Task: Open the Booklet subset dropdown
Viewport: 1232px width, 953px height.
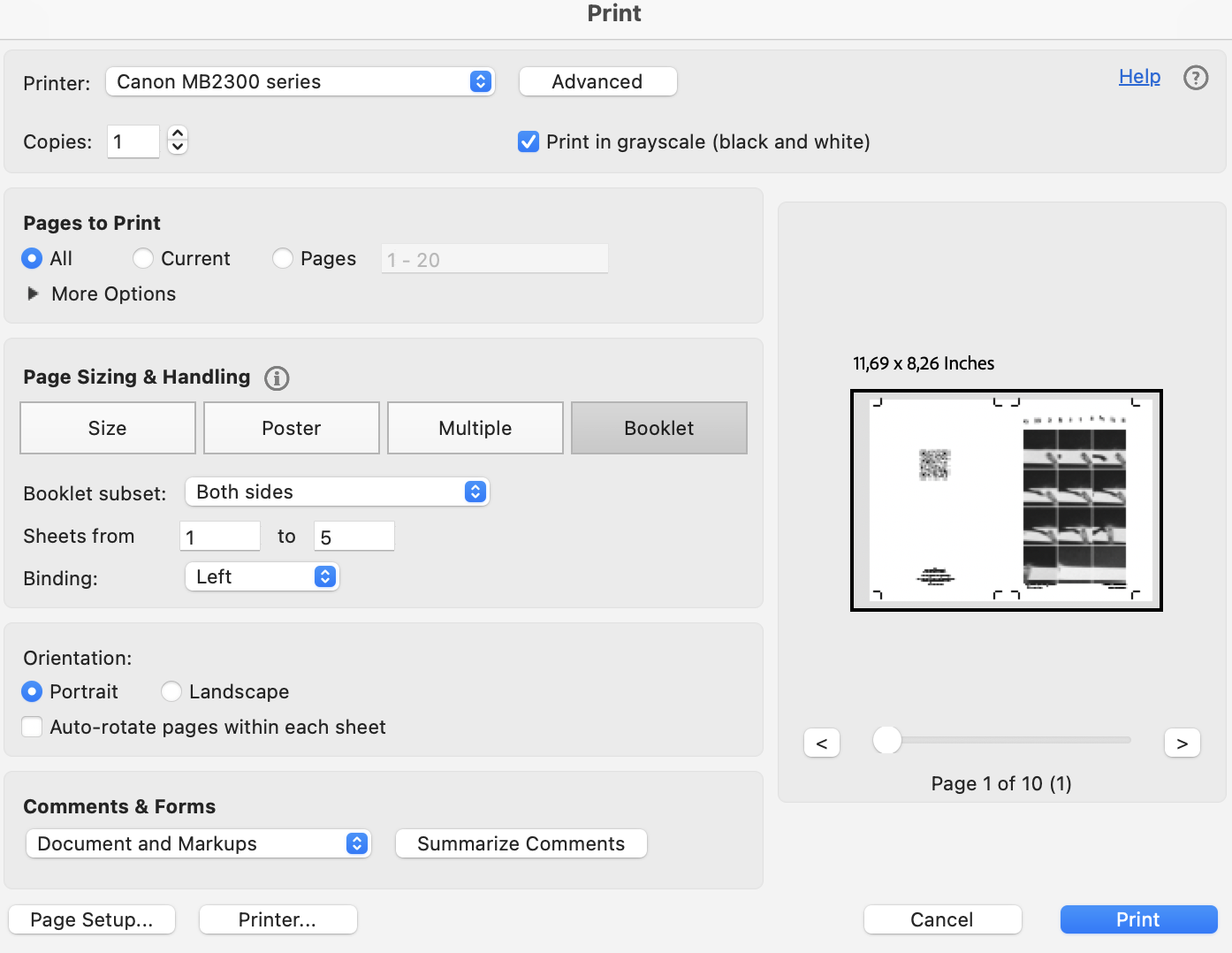Action: (337, 492)
